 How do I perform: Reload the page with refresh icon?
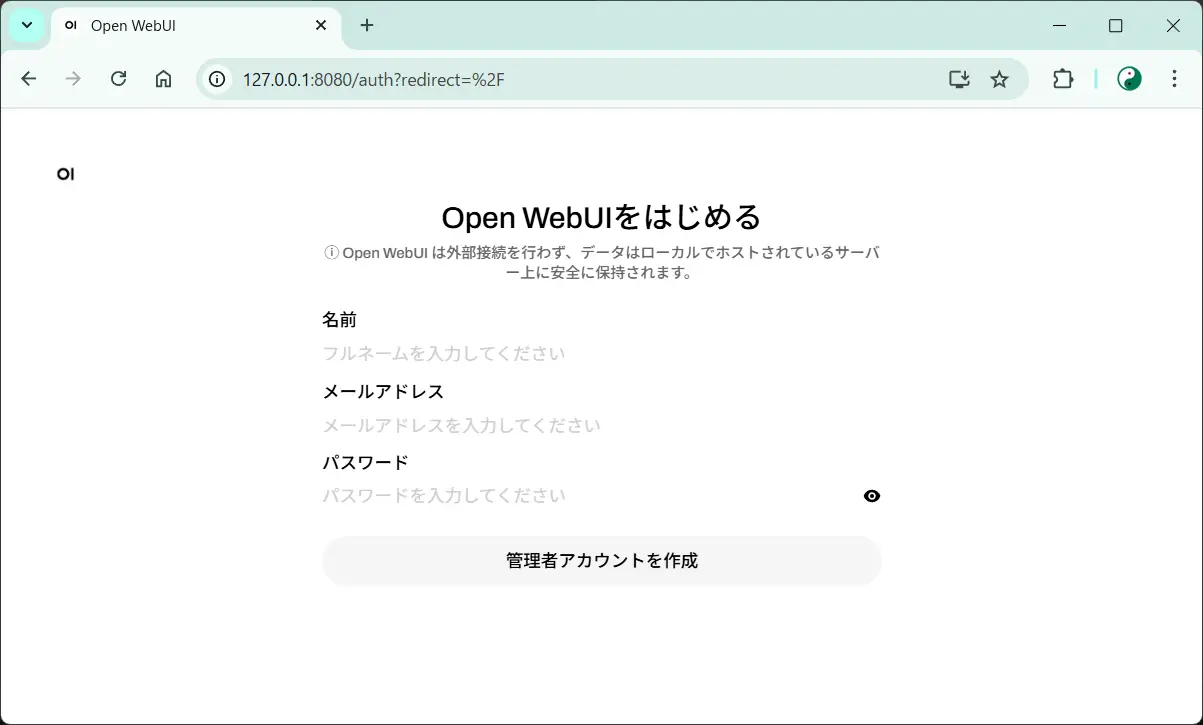pyautogui.click(x=118, y=79)
